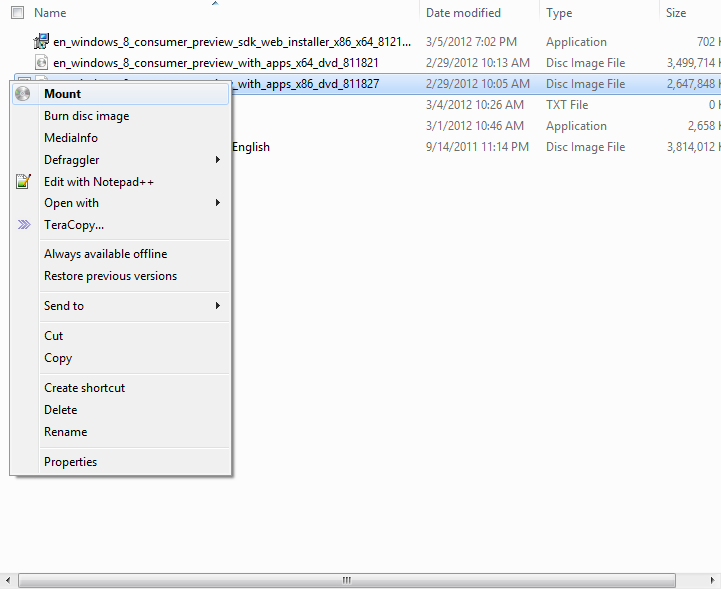Click the date 3/4/2012 10:26 AM
721x589 pixels.
475,105
